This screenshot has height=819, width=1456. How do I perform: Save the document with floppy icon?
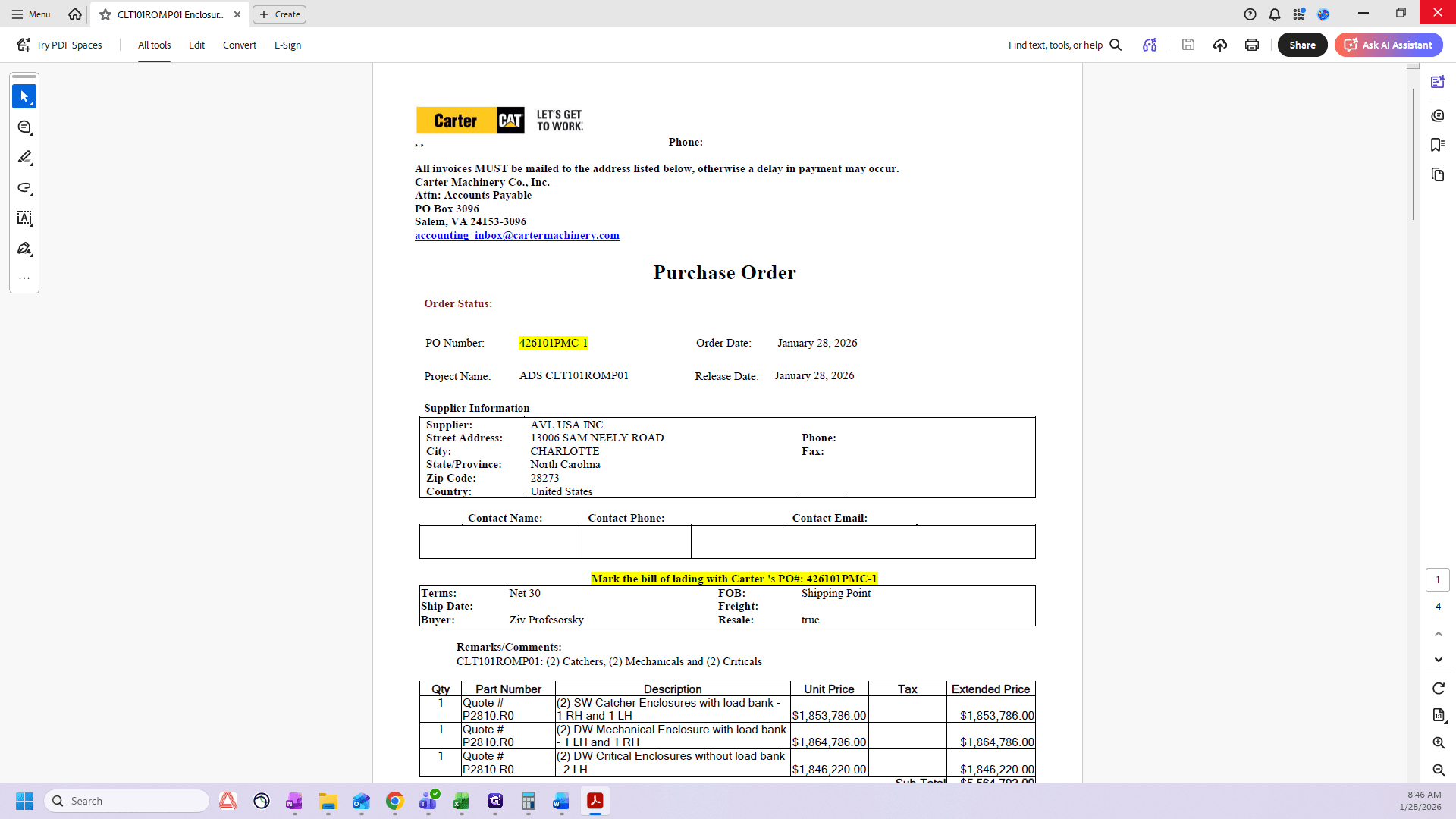point(1188,45)
